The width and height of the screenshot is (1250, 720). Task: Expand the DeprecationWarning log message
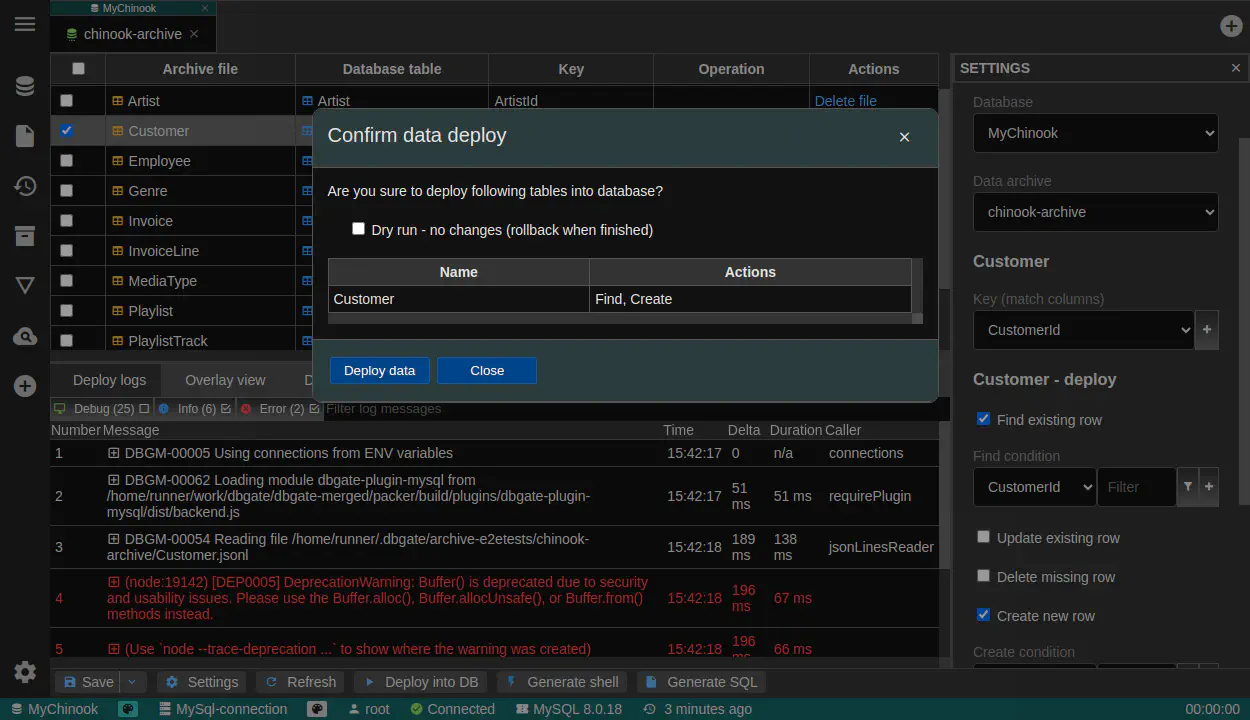(114, 582)
